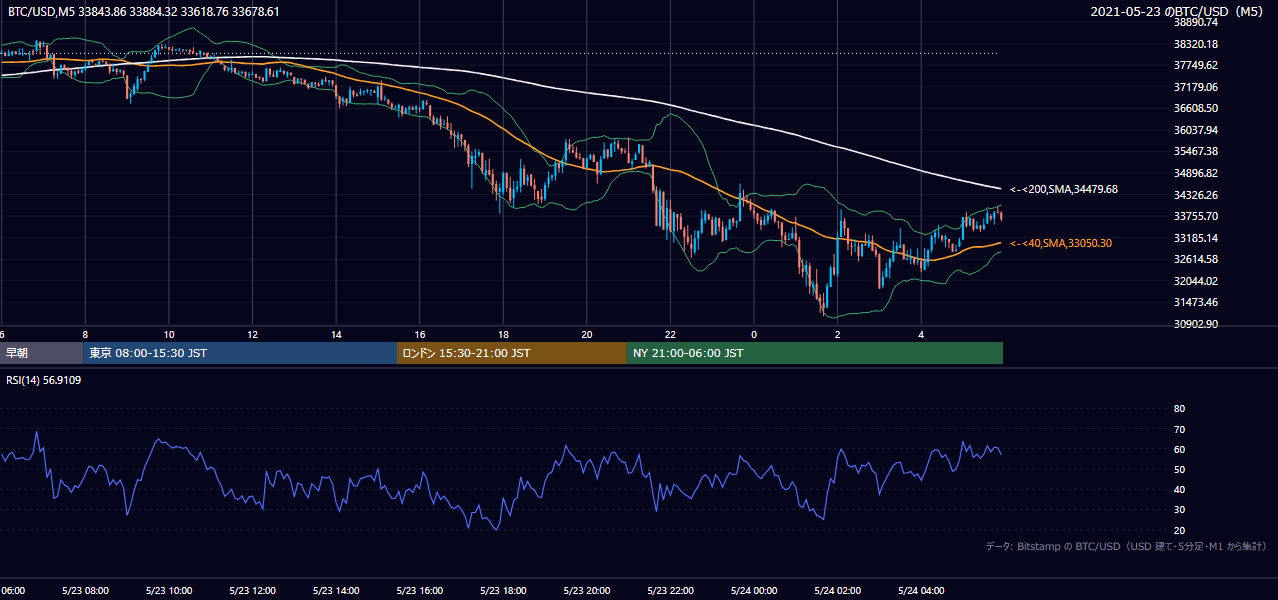This screenshot has height=600, width=1278.
Task: Click the 5/24 00:00 time label
Action: 753,591
